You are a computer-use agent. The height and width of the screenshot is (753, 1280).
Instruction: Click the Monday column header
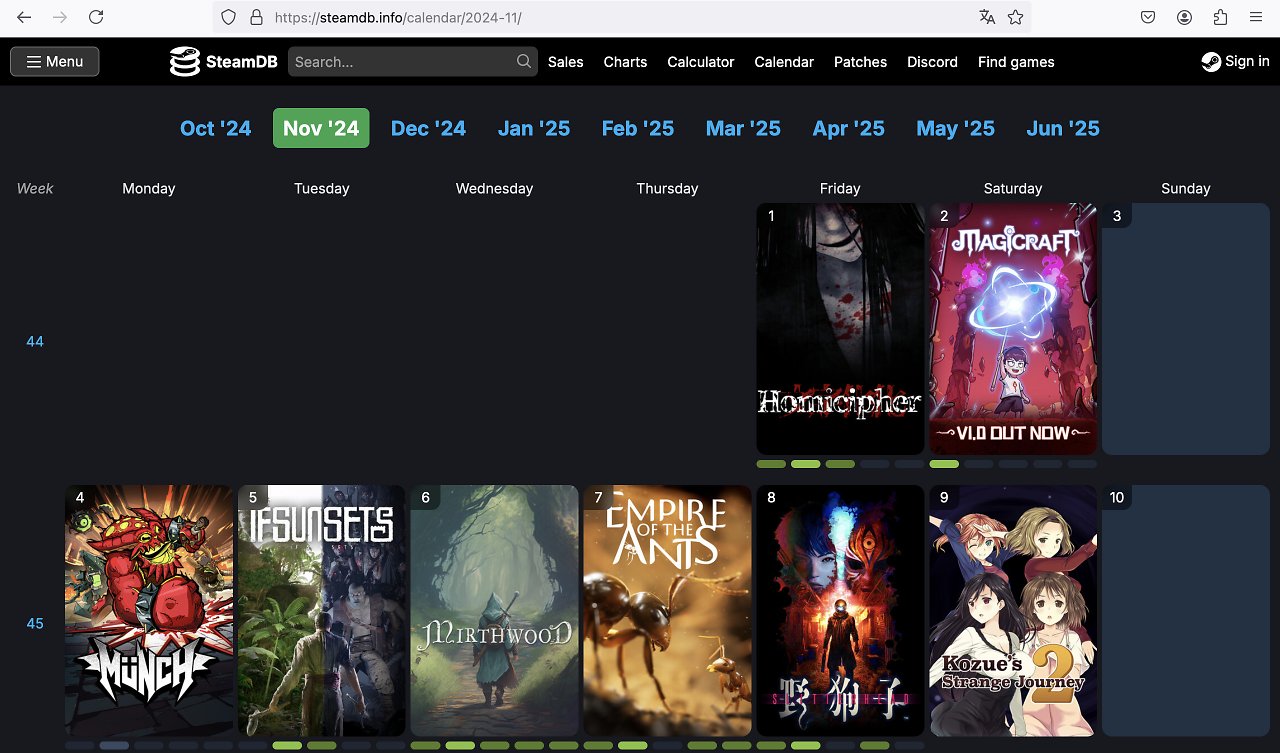pyautogui.click(x=149, y=188)
